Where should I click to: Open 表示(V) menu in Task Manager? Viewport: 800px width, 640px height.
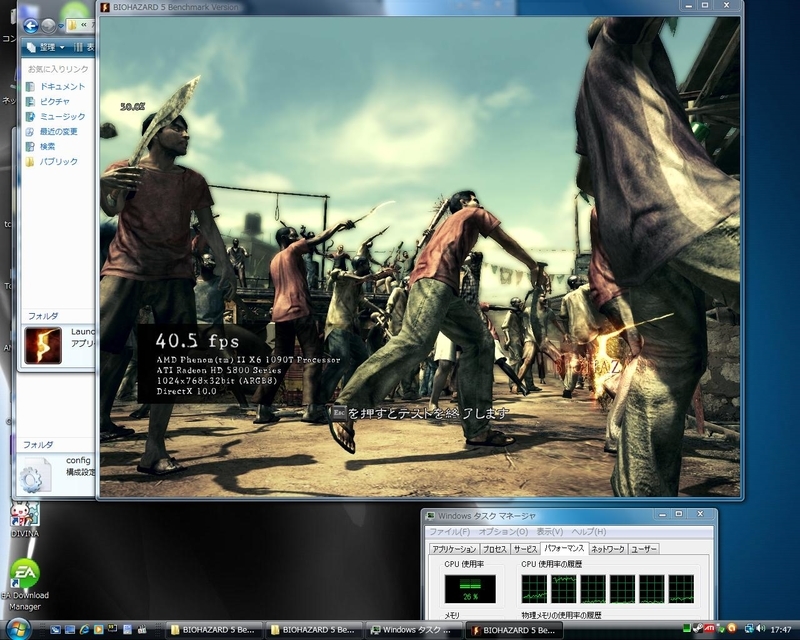click(x=549, y=532)
